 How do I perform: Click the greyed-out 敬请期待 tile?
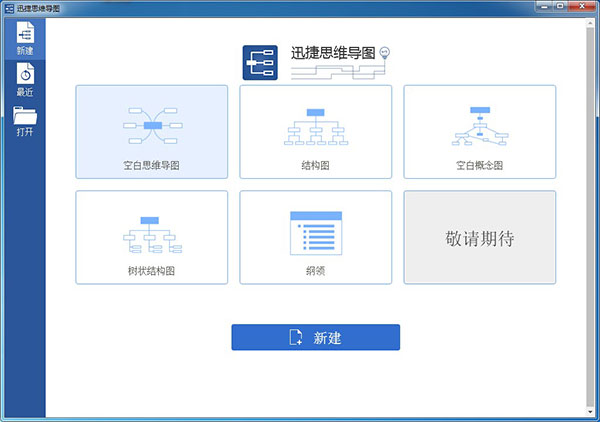479,238
